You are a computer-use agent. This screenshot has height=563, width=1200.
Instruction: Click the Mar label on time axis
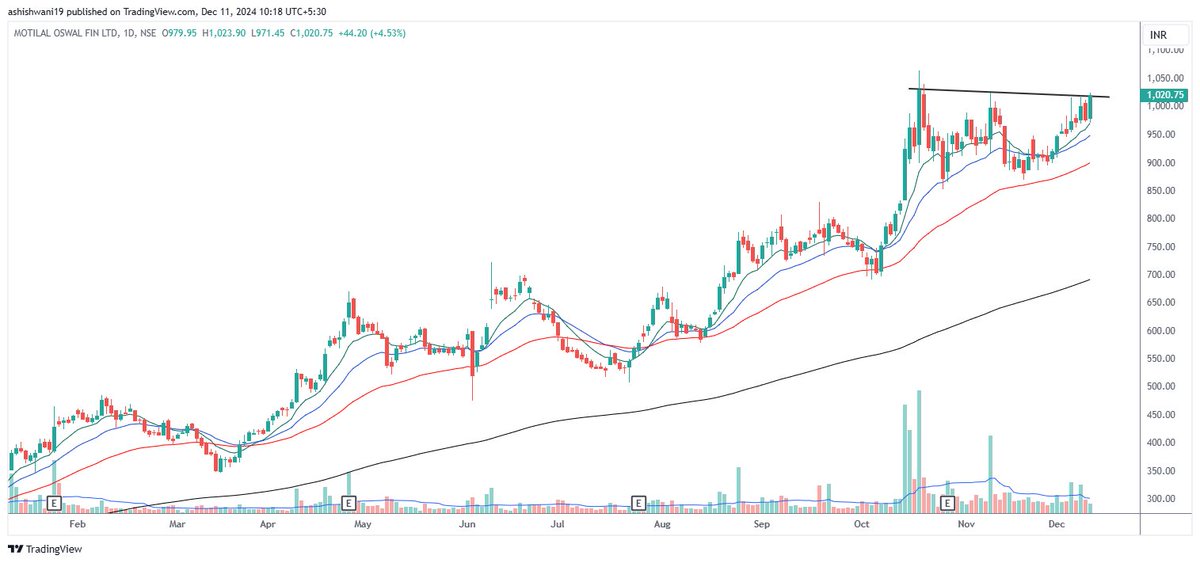pos(176,522)
